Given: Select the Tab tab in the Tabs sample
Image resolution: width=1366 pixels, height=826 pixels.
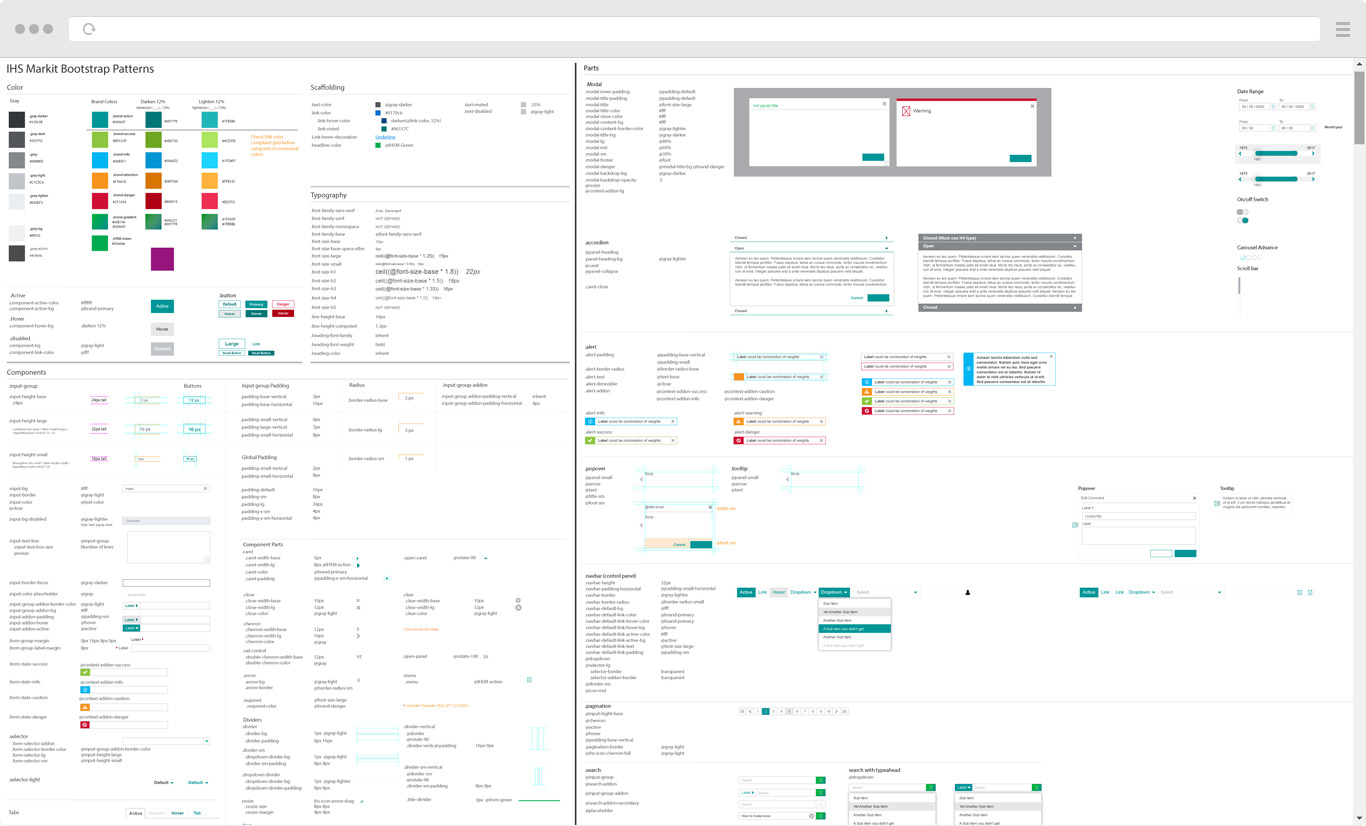Looking at the screenshot, I should pos(197,813).
